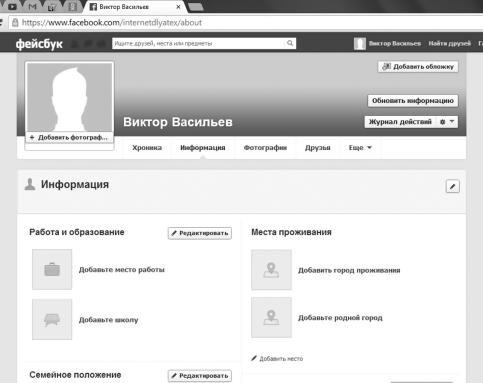Click the pencil edit icon beside Информация
Viewport: 483px width, 383px height.
452,186
